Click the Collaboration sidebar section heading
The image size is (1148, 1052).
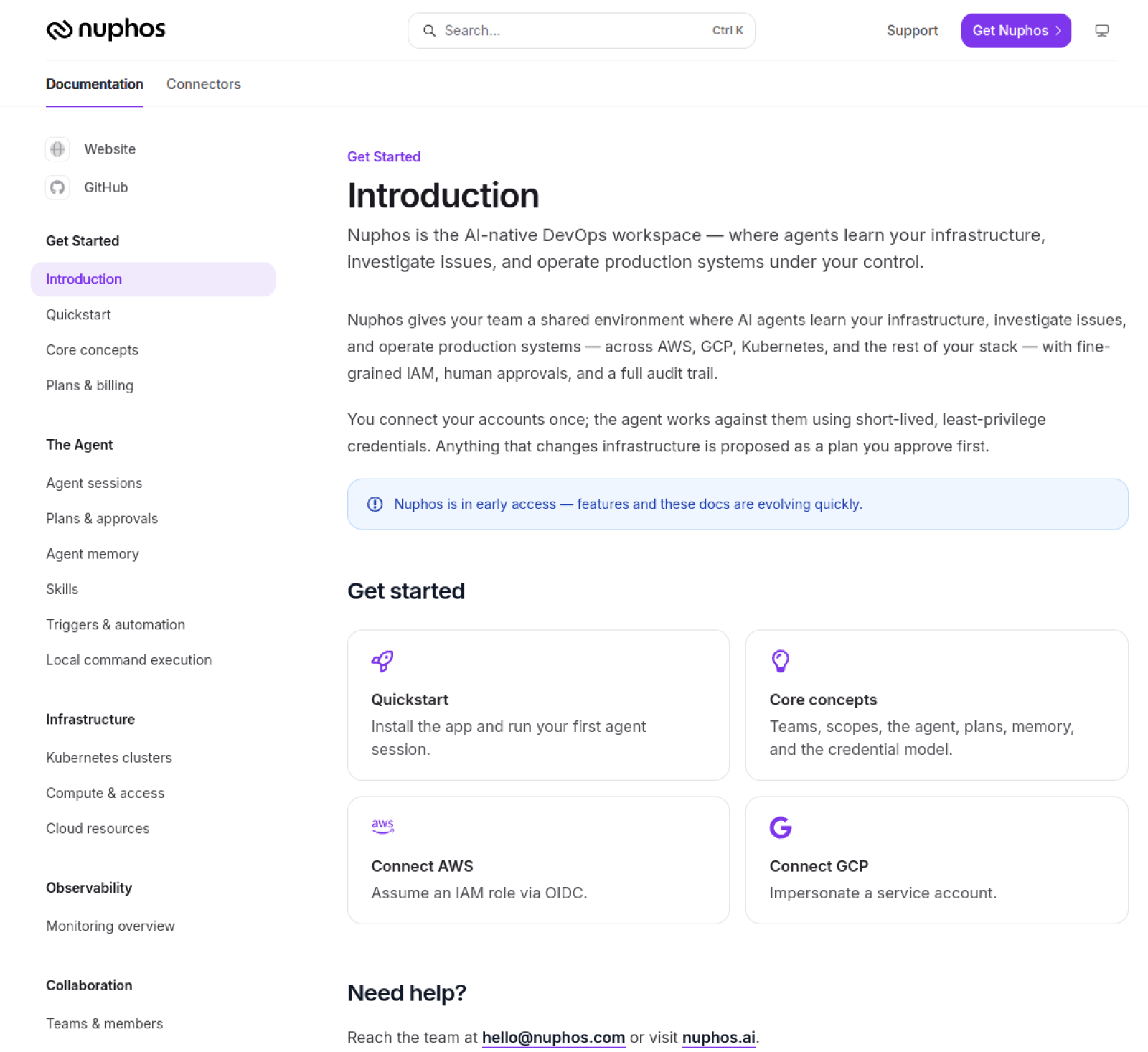[89, 985]
